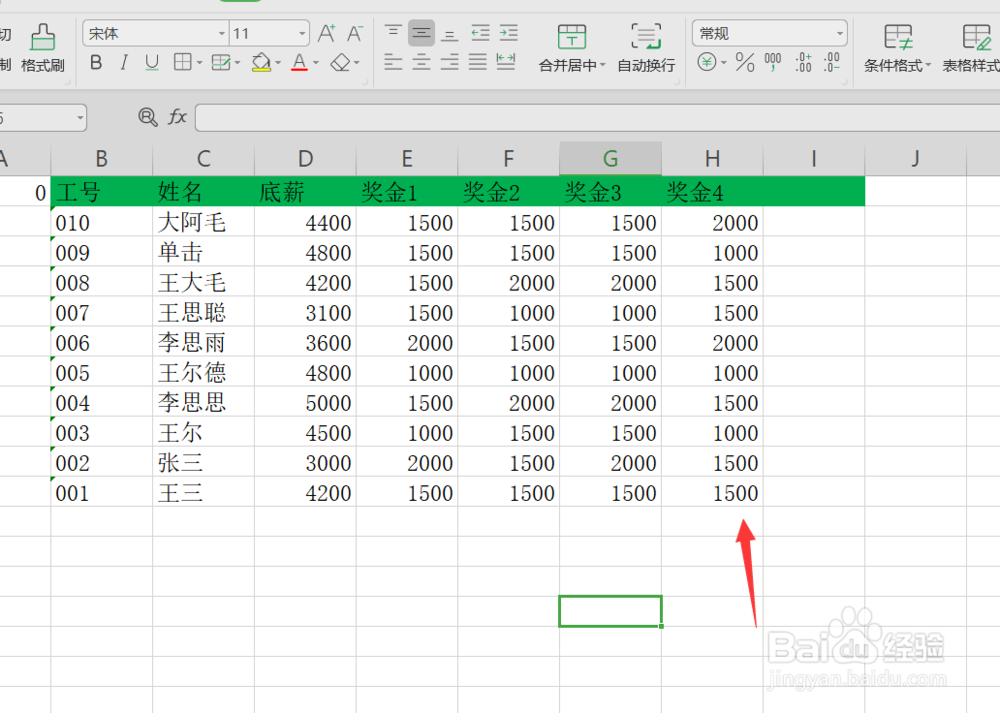Select column J header
The width and height of the screenshot is (1000, 713).
pos(916,158)
